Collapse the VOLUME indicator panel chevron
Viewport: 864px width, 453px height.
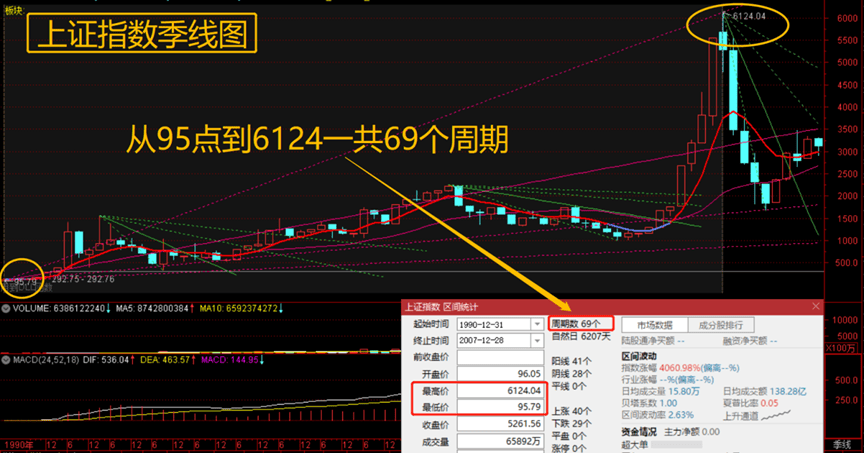point(6,309)
